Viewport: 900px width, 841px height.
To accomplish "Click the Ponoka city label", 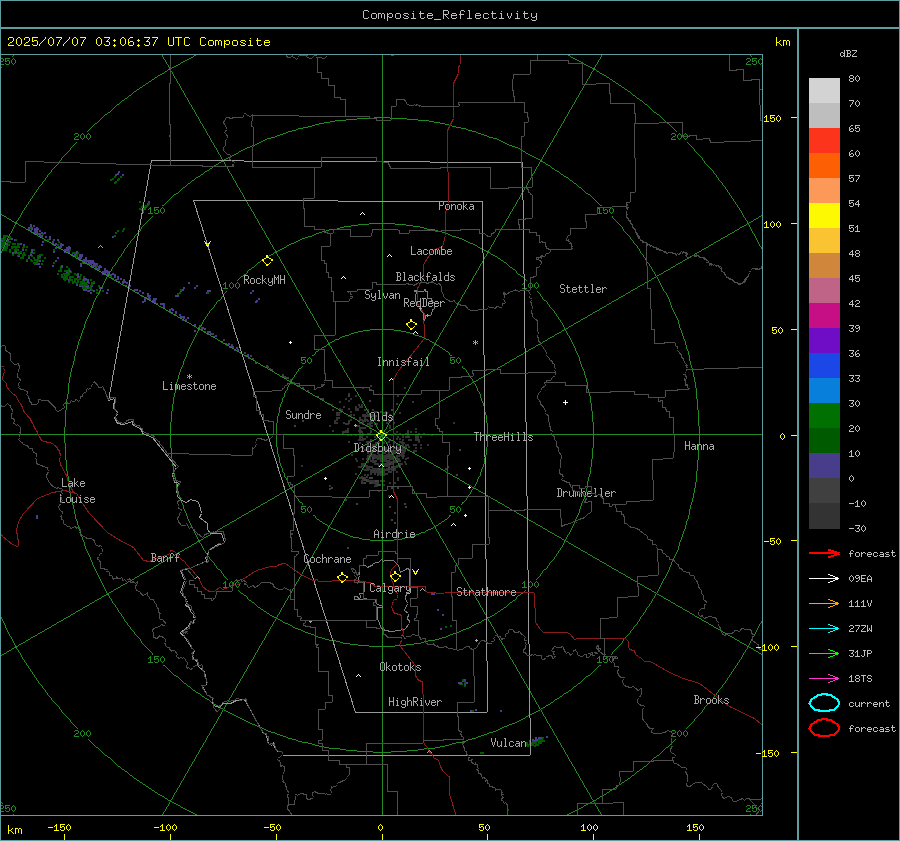I will [456, 206].
